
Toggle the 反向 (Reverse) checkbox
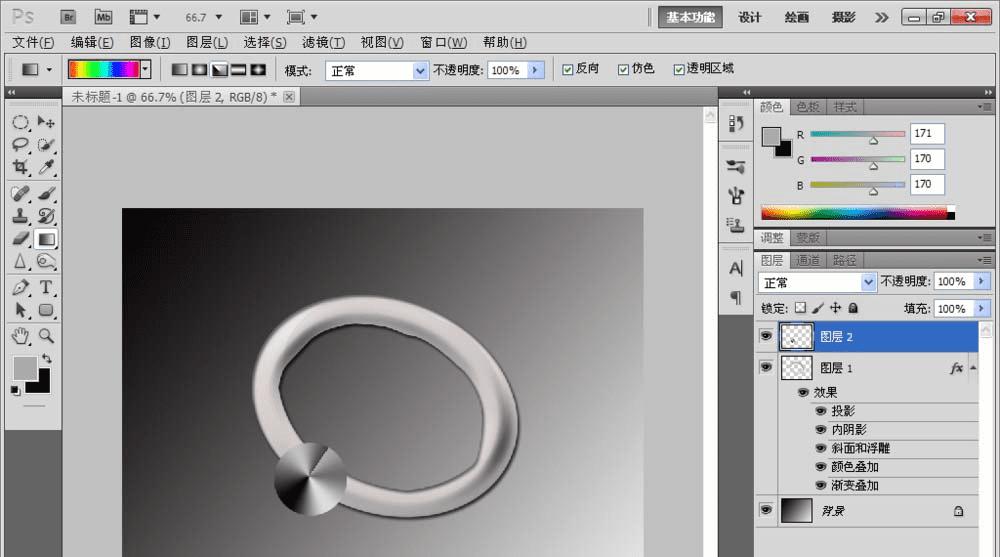pos(568,69)
